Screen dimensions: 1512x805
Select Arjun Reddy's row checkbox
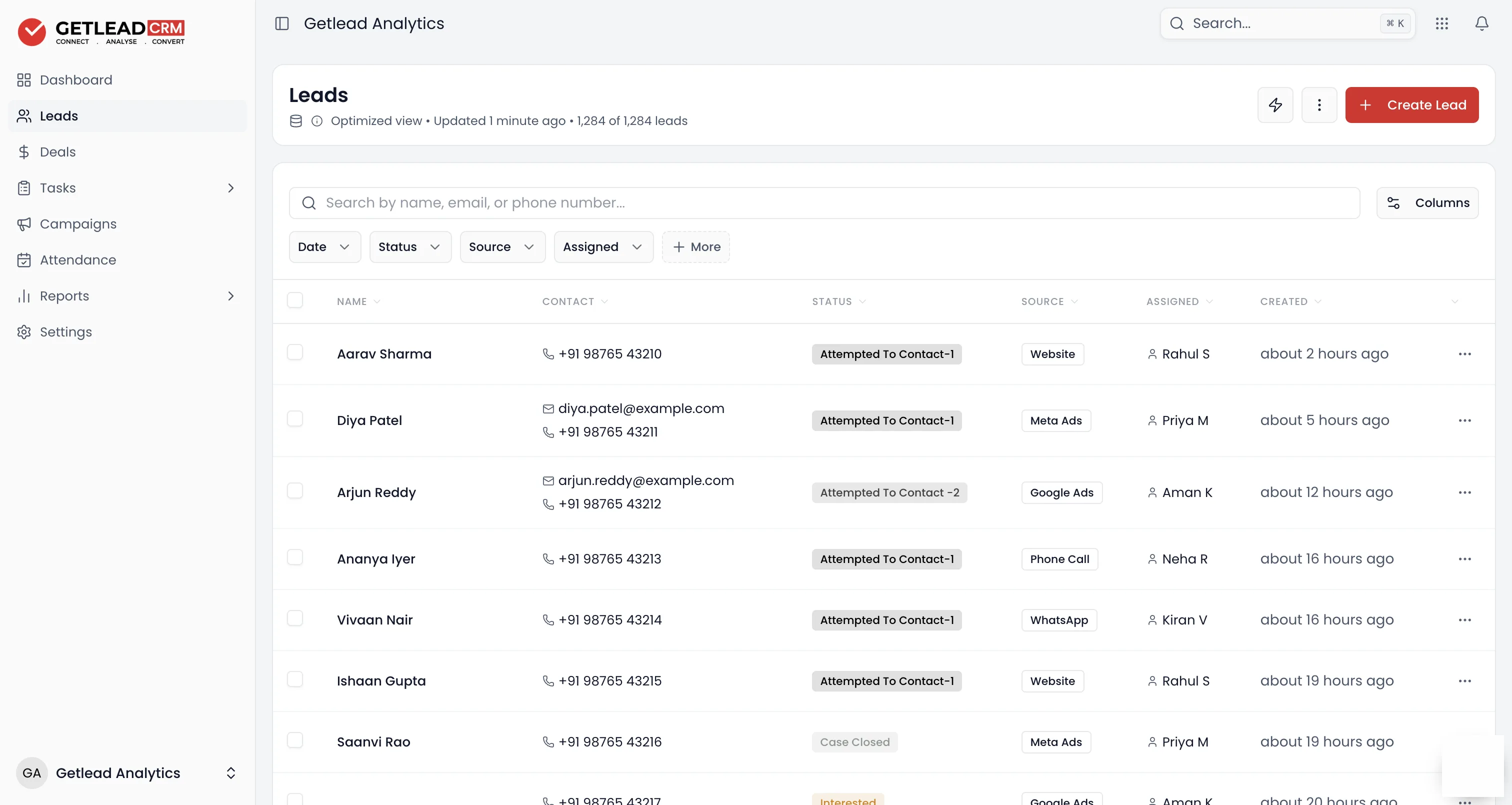coord(294,491)
